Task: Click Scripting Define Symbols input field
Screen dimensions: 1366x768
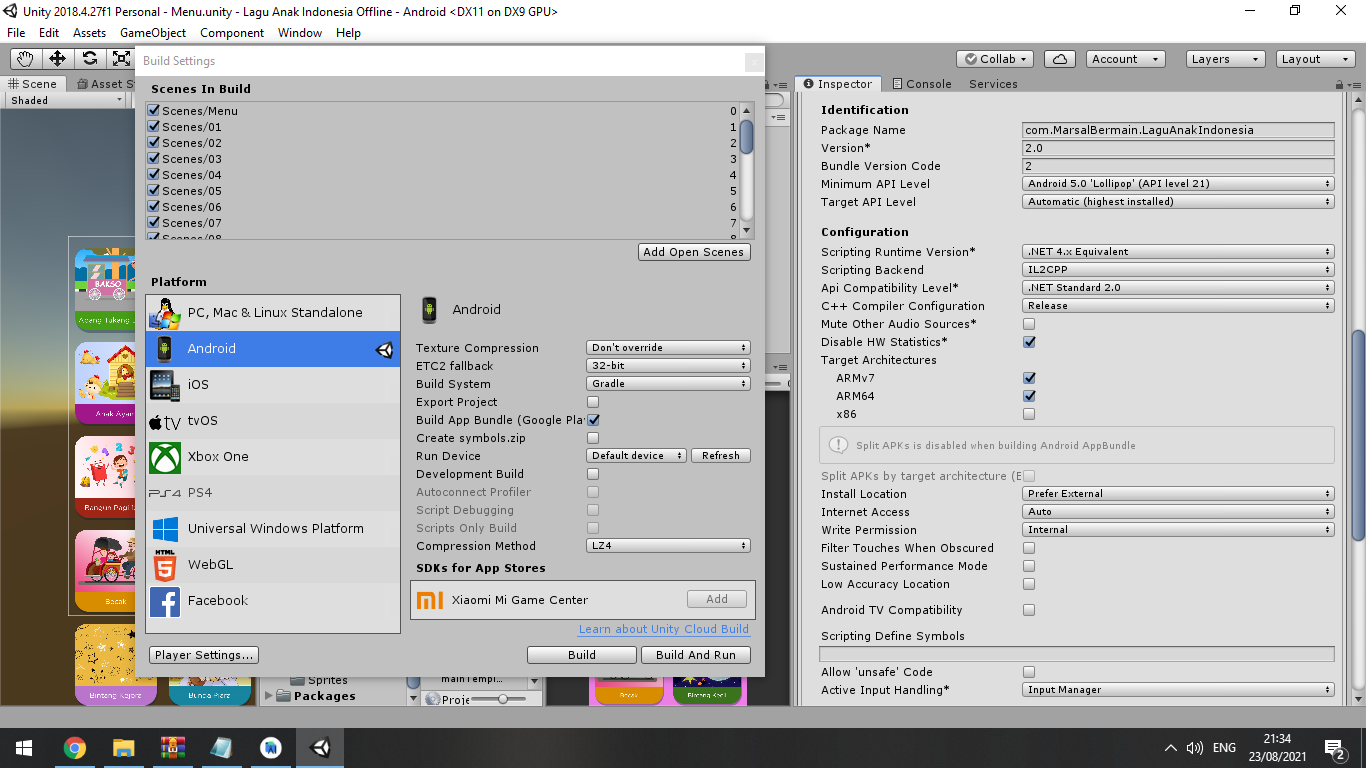Action: tap(1077, 654)
